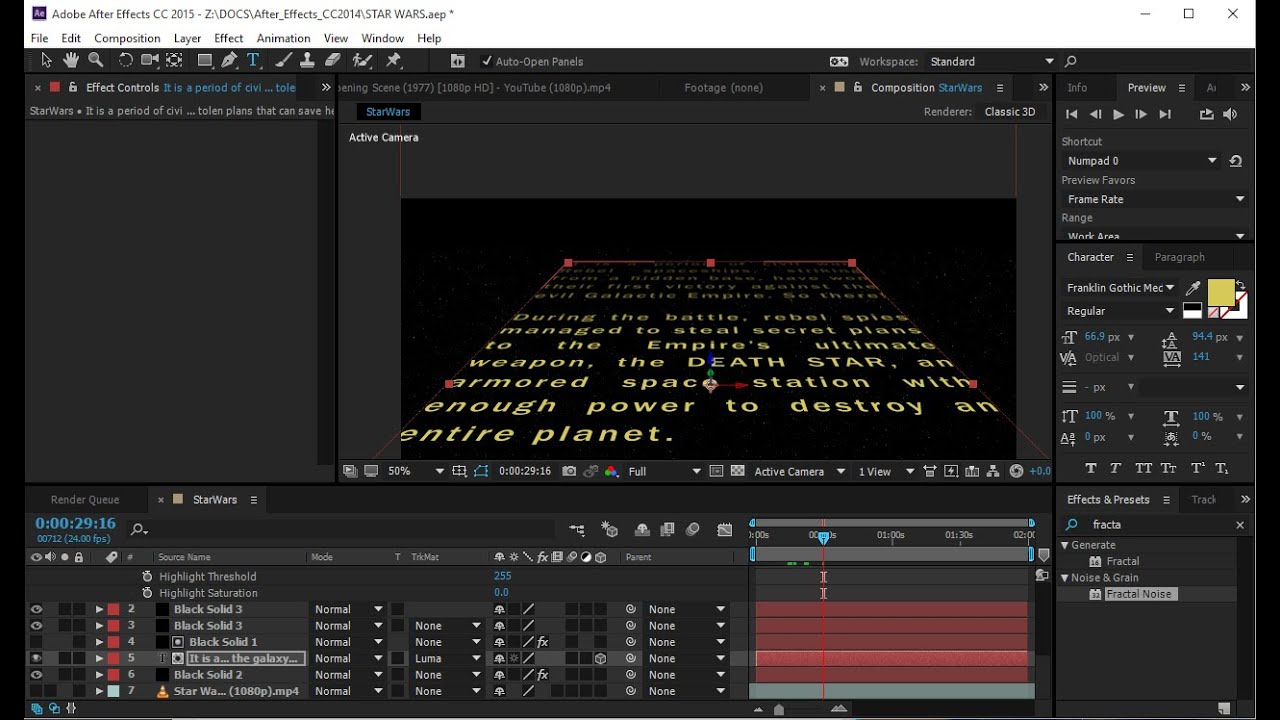Select the Pan Behind anchor tool
Image resolution: width=1280 pixels, height=720 pixels.
(x=174, y=61)
